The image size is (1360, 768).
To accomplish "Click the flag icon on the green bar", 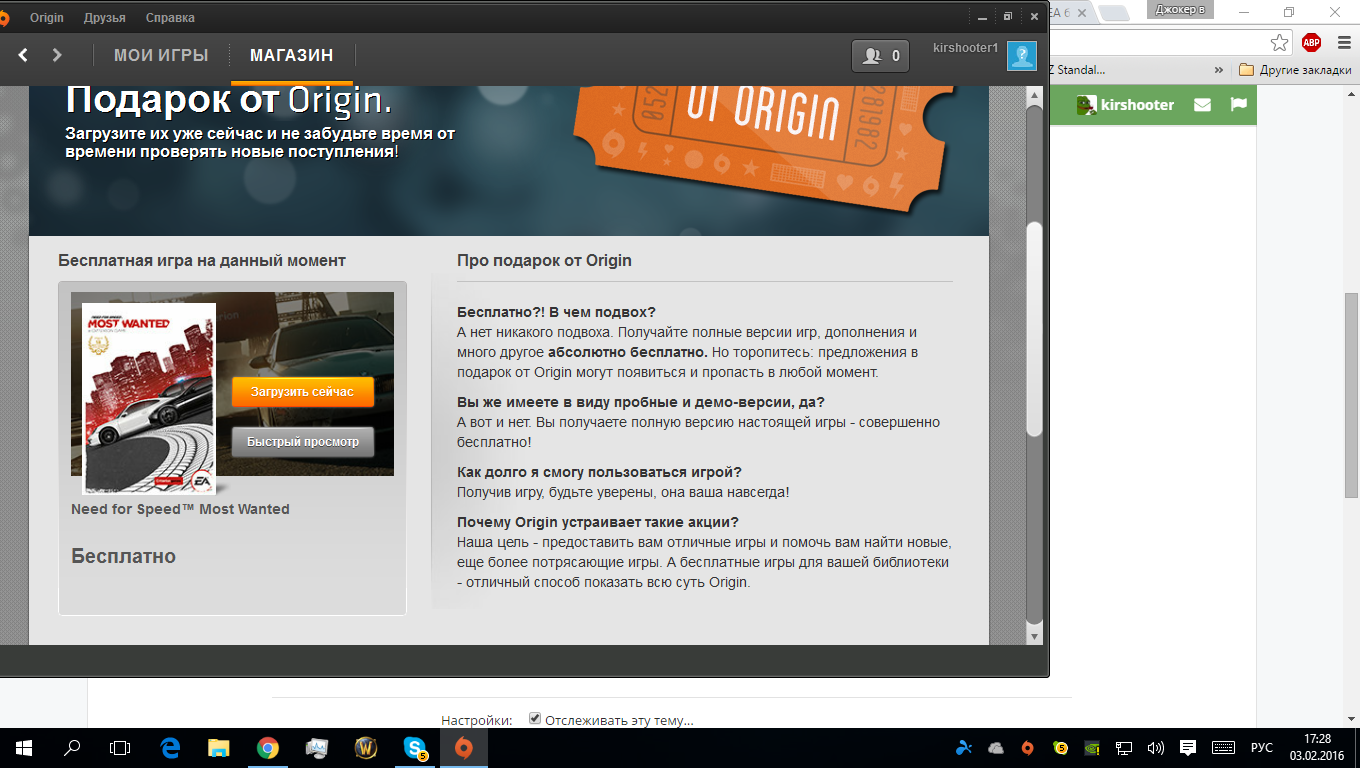I will coord(1238,104).
